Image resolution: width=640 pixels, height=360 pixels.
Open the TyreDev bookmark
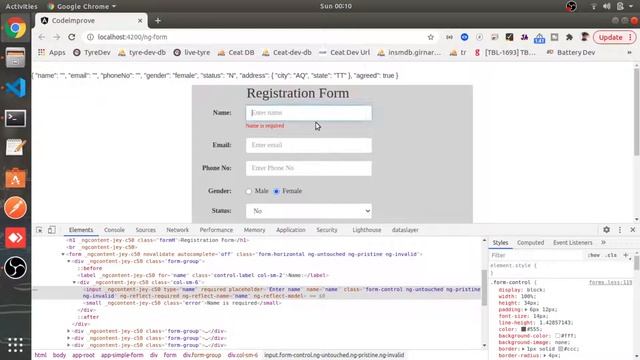click(x=92, y=53)
